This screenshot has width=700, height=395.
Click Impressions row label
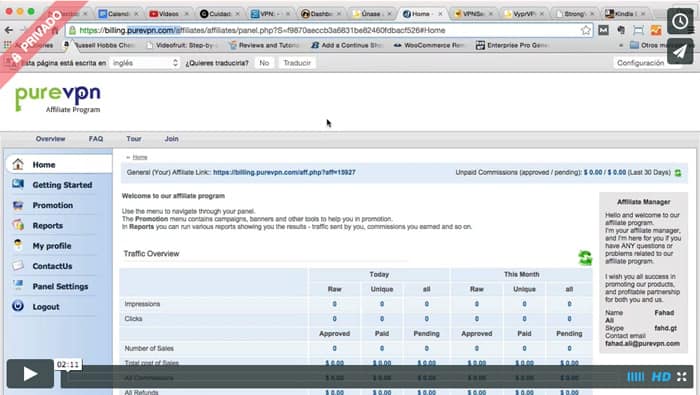pos(142,304)
